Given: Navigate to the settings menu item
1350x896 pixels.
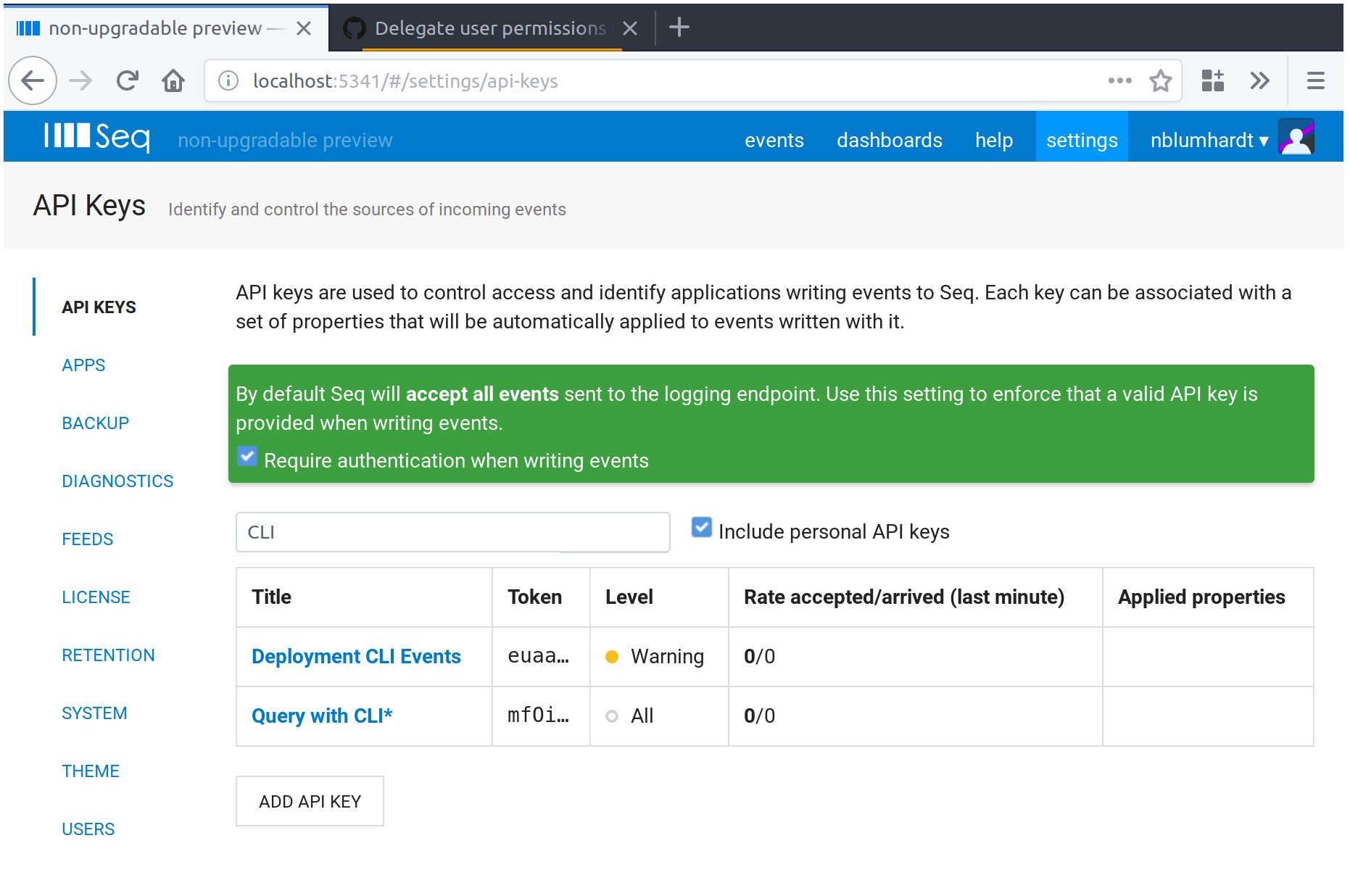Looking at the screenshot, I should pyautogui.click(x=1081, y=140).
